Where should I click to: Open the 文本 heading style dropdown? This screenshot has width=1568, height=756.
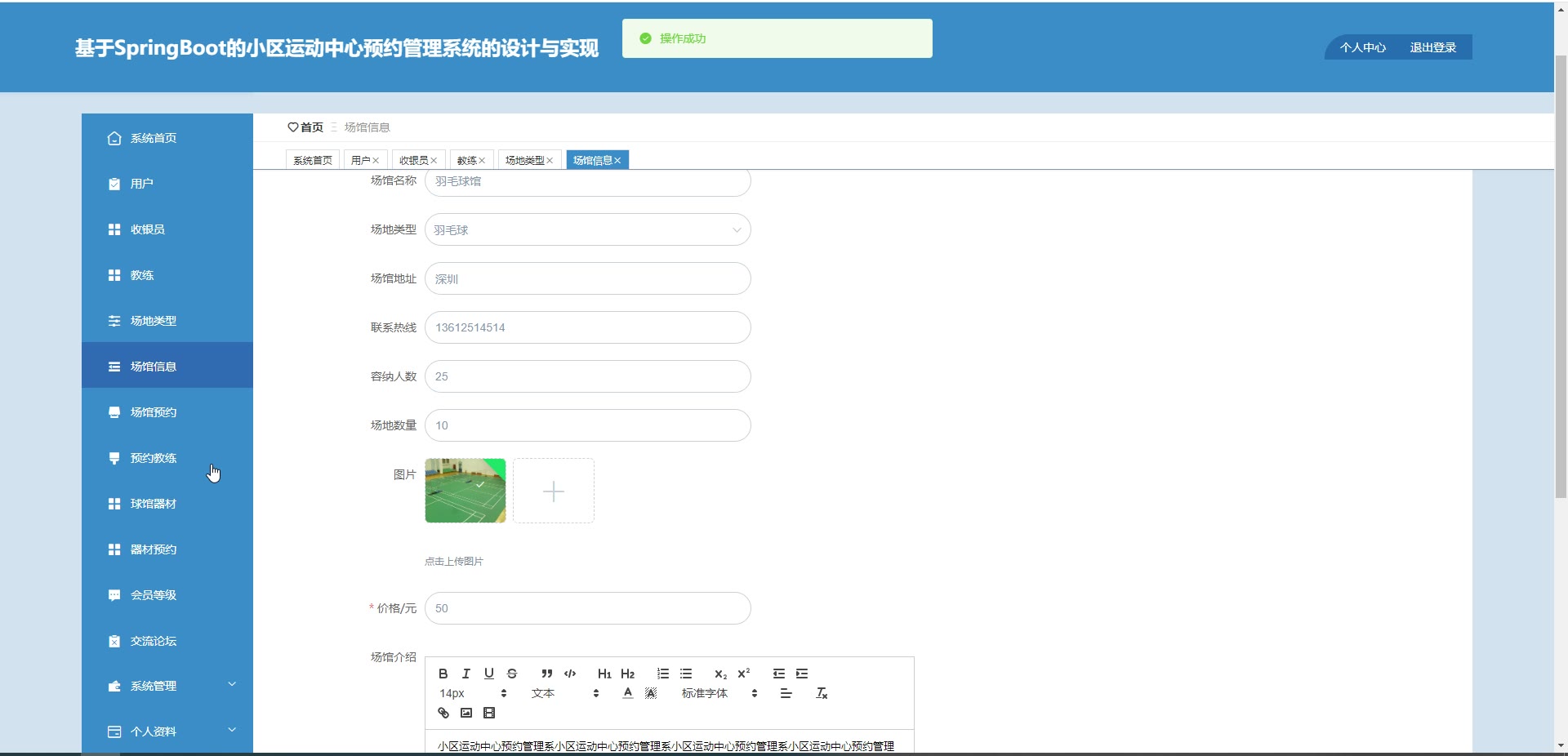pyautogui.click(x=565, y=693)
